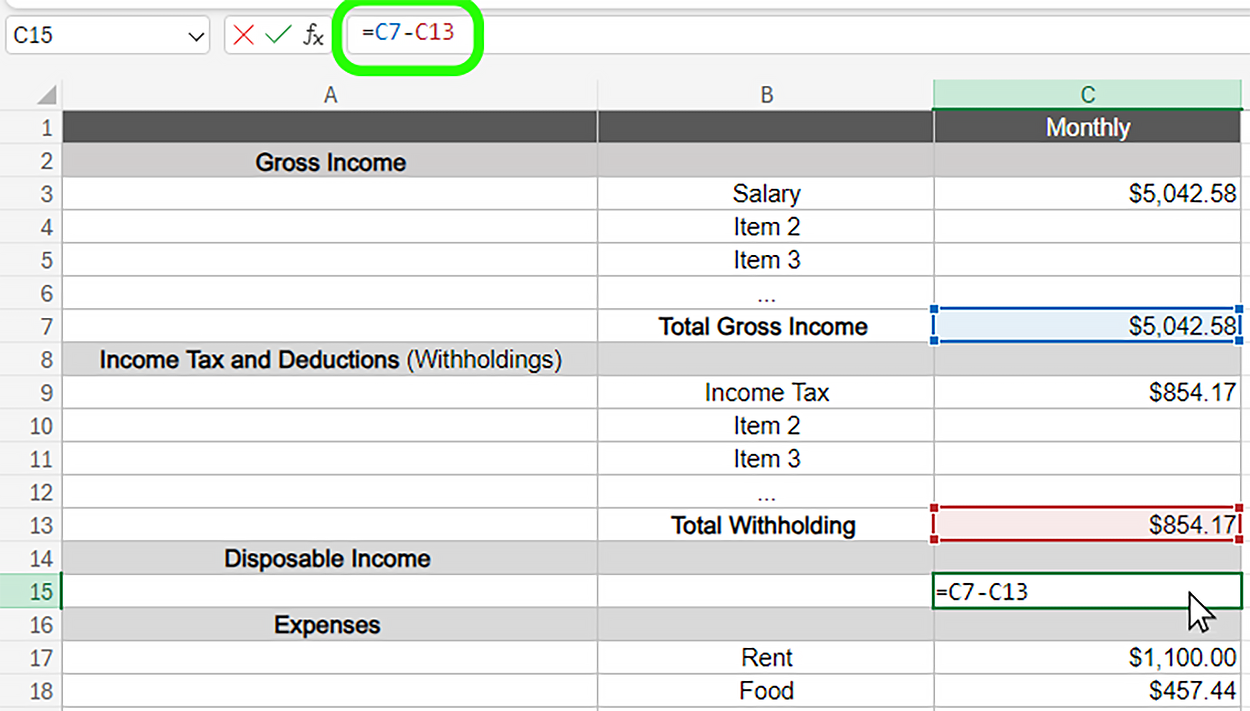The width and height of the screenshot is (1250, 711).
Task: Click the Item 2 cell in row 4
Action: (x=766, y=227)
